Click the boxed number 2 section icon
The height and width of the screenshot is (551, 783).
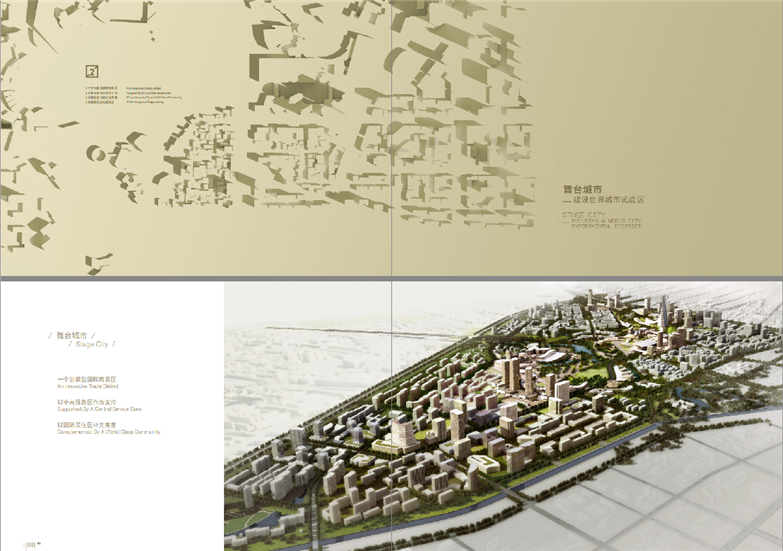[x=92, y=71]
